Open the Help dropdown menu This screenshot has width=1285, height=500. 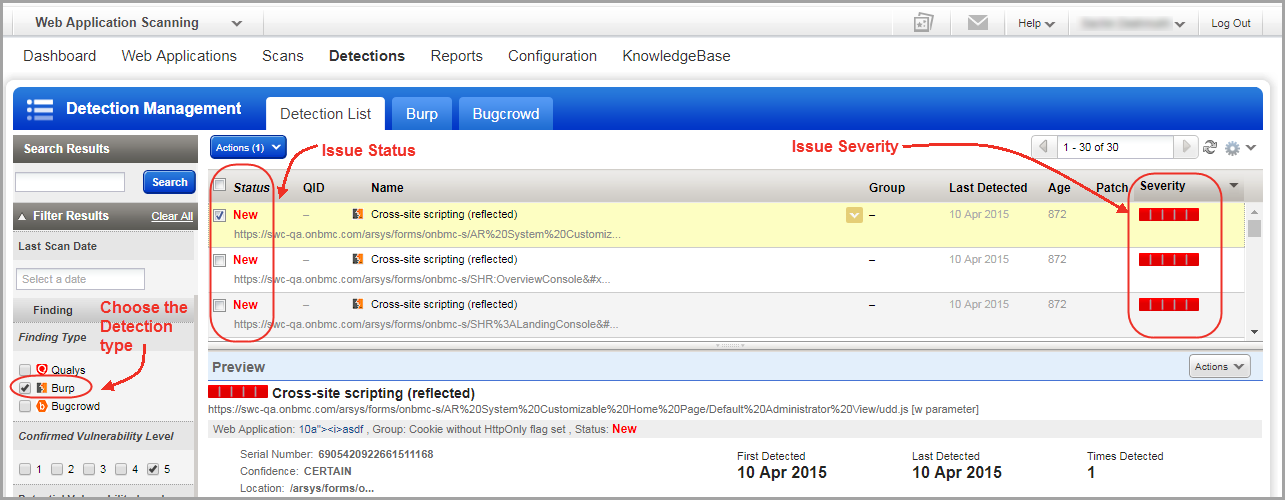click(1036, 23)
